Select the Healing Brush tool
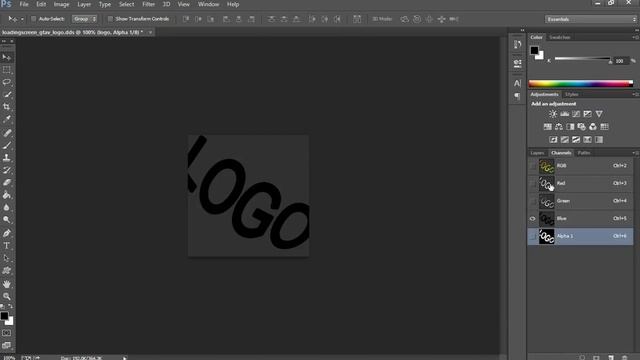The image size is (640, 360). pos(7,133)
